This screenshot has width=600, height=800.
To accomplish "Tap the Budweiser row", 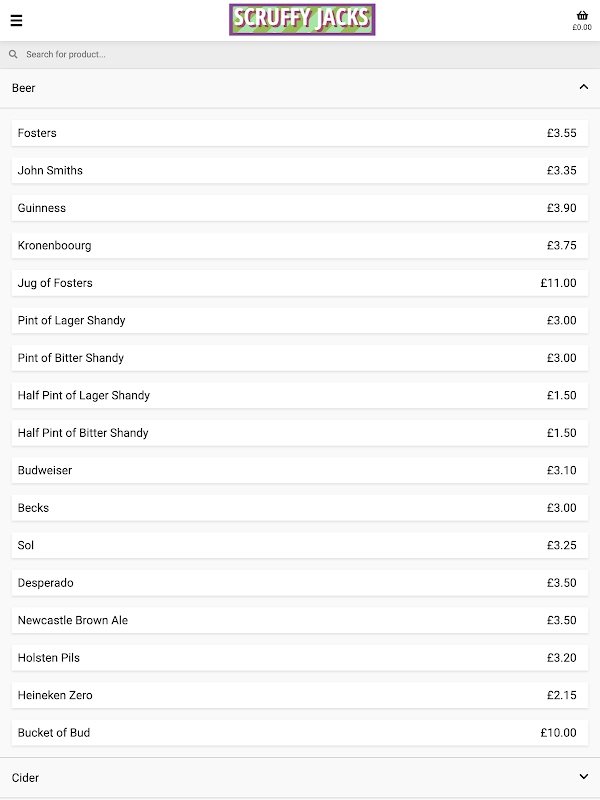I will tap(299, 471).
